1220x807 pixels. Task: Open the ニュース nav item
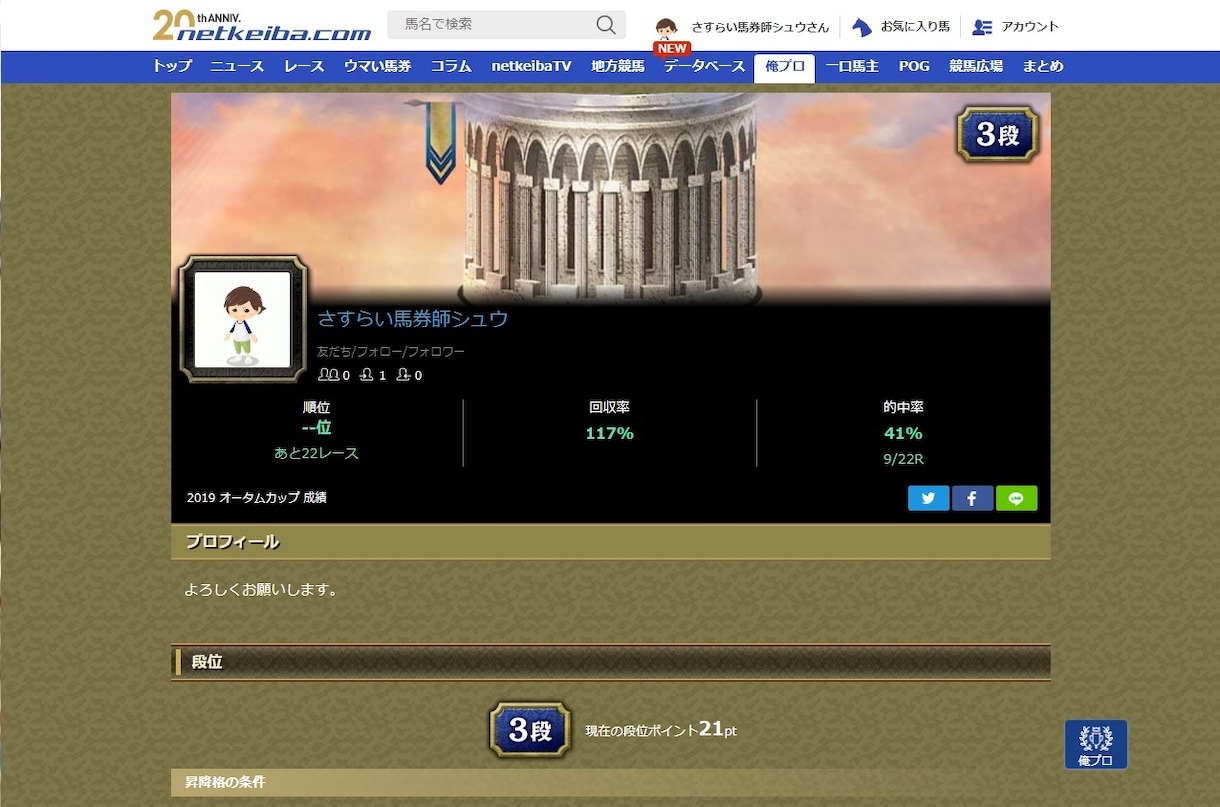237,66
